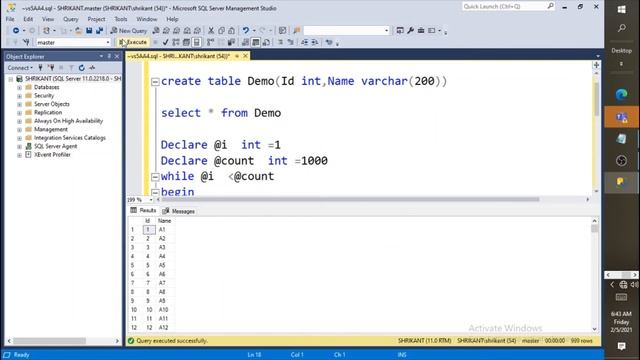Viewport: 640px width, 360px height.
Task: Select the XEvent Profiler tree item
Action: point(52,155)
